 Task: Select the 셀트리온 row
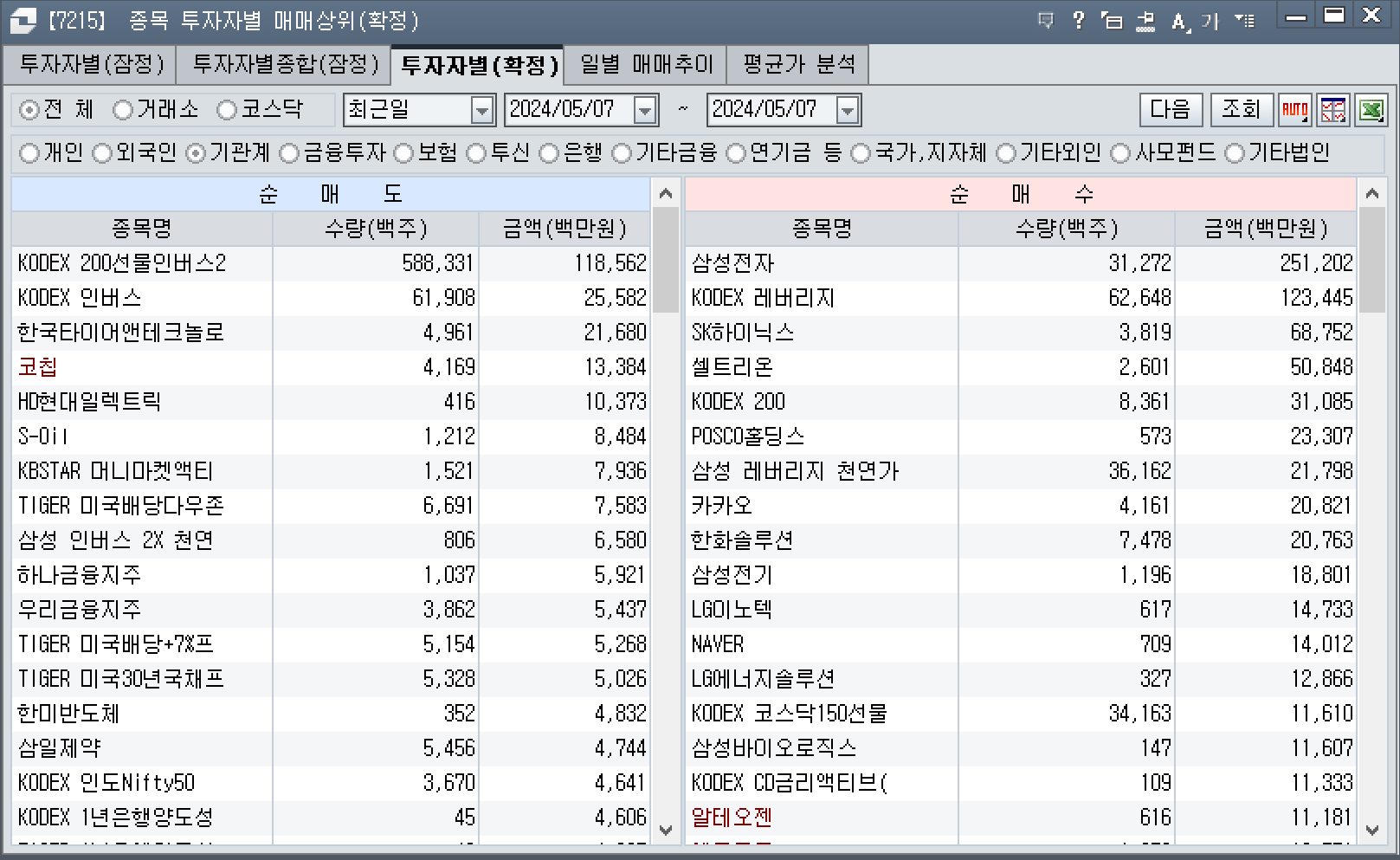click(1021, 367)
